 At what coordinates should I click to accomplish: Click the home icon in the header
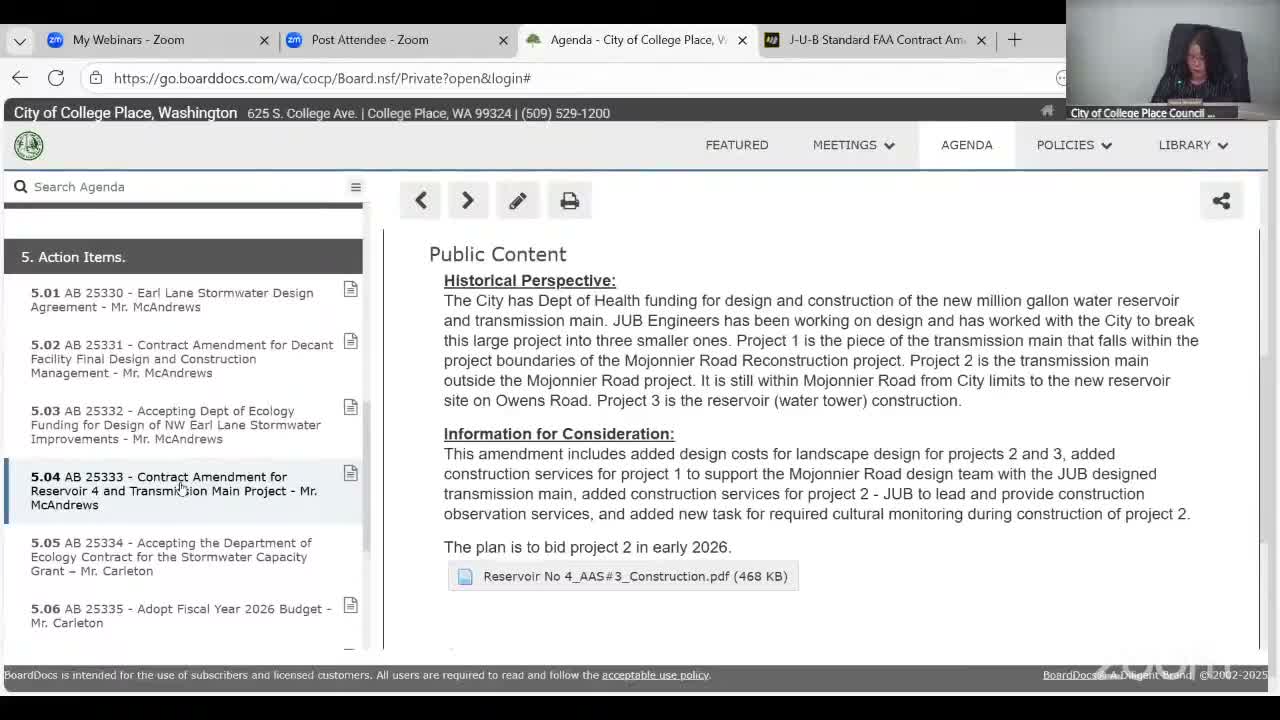click(x=1047, y=111)
